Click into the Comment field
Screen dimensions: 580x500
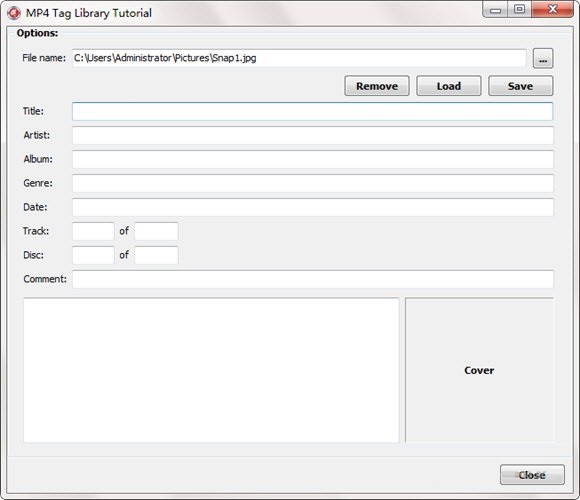pos(313,279)
